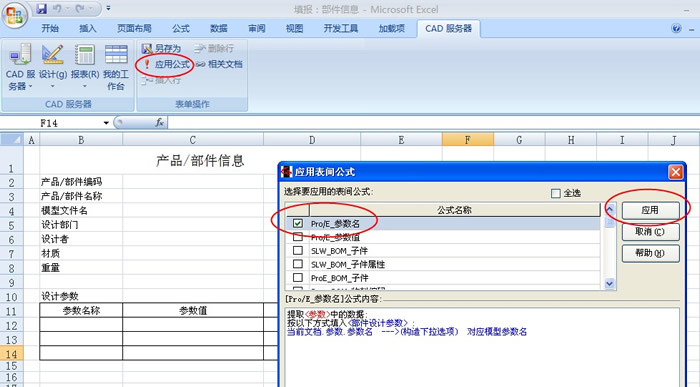This screenshot has height=387, width=700.
Task: Click the 取消(C) button
Action: tap(650, 232)
